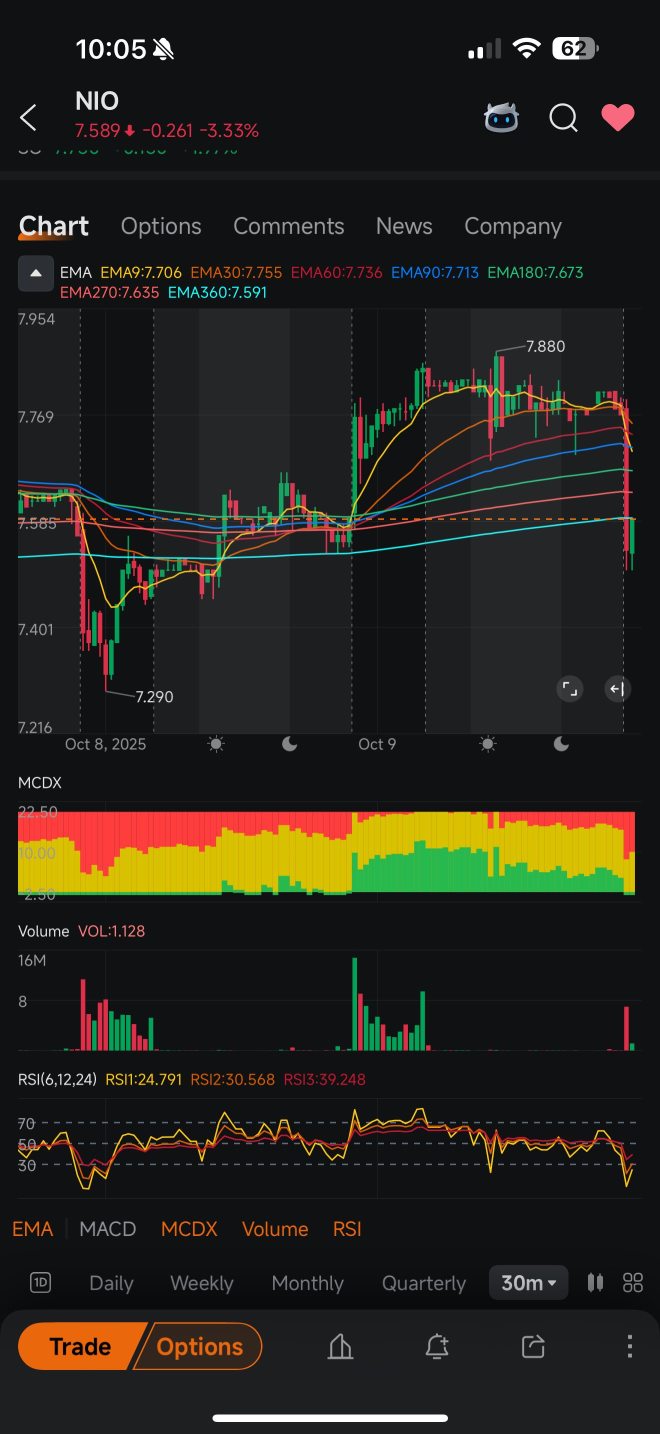Go back using the left arrow
The width and height of the screenshot is (660, 1434).
[28, 118]
